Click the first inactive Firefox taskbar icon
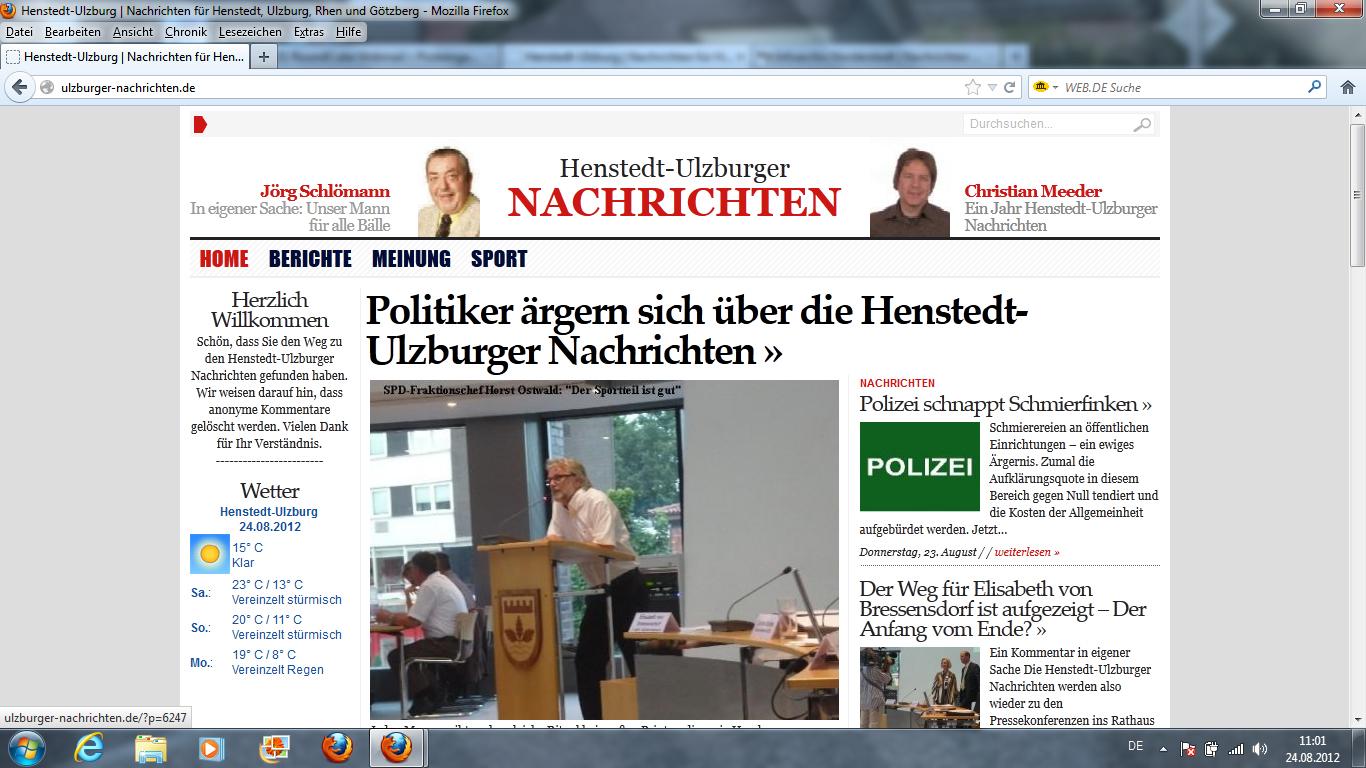The image size is (1366, 768). pos(337,748)
